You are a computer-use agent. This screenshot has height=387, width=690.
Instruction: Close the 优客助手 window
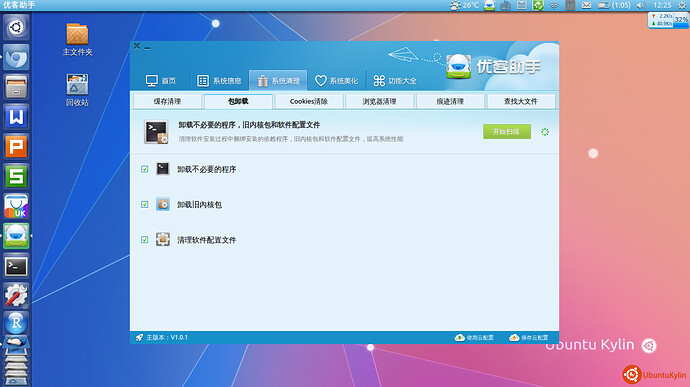tap(137, 46)
